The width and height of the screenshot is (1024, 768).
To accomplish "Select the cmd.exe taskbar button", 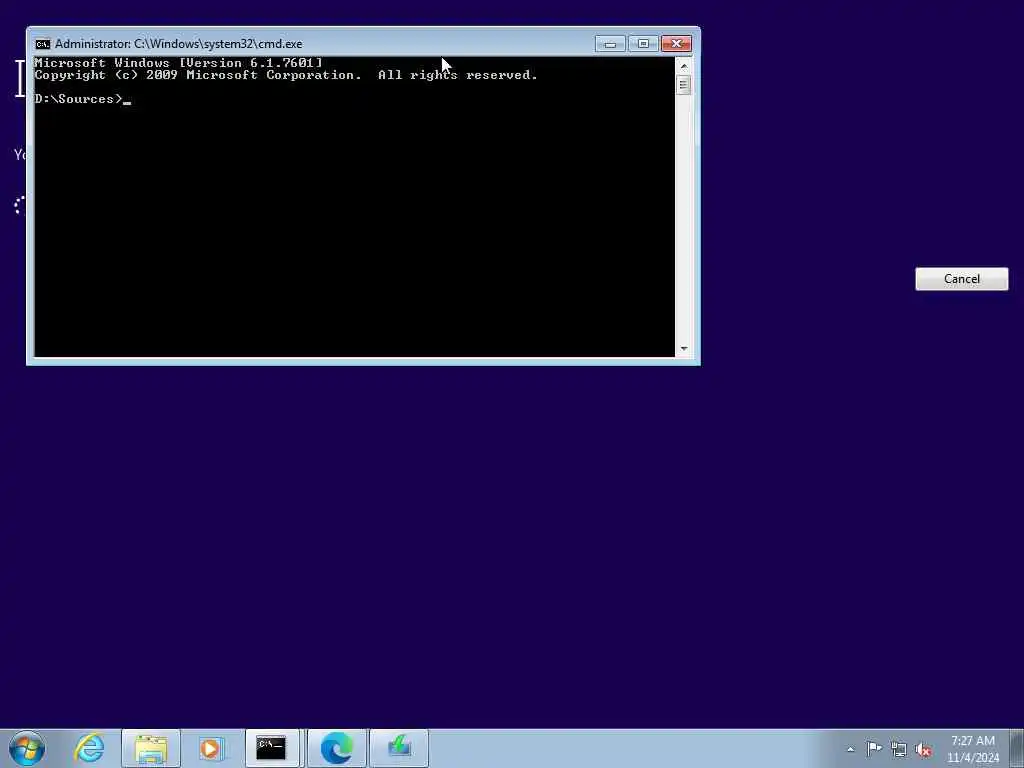I will (271, 748).
